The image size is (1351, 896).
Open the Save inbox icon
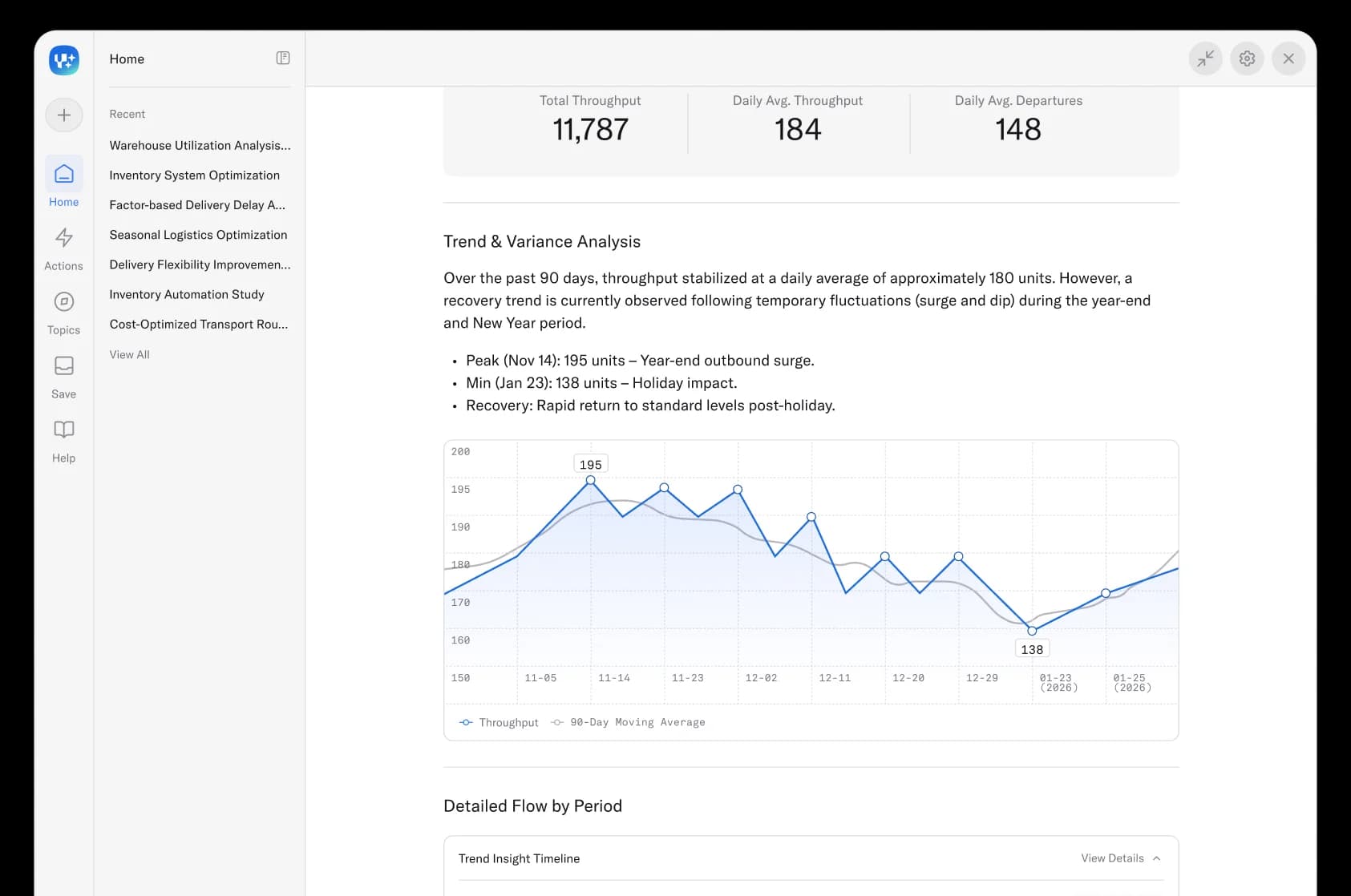(x=64, y=366)
